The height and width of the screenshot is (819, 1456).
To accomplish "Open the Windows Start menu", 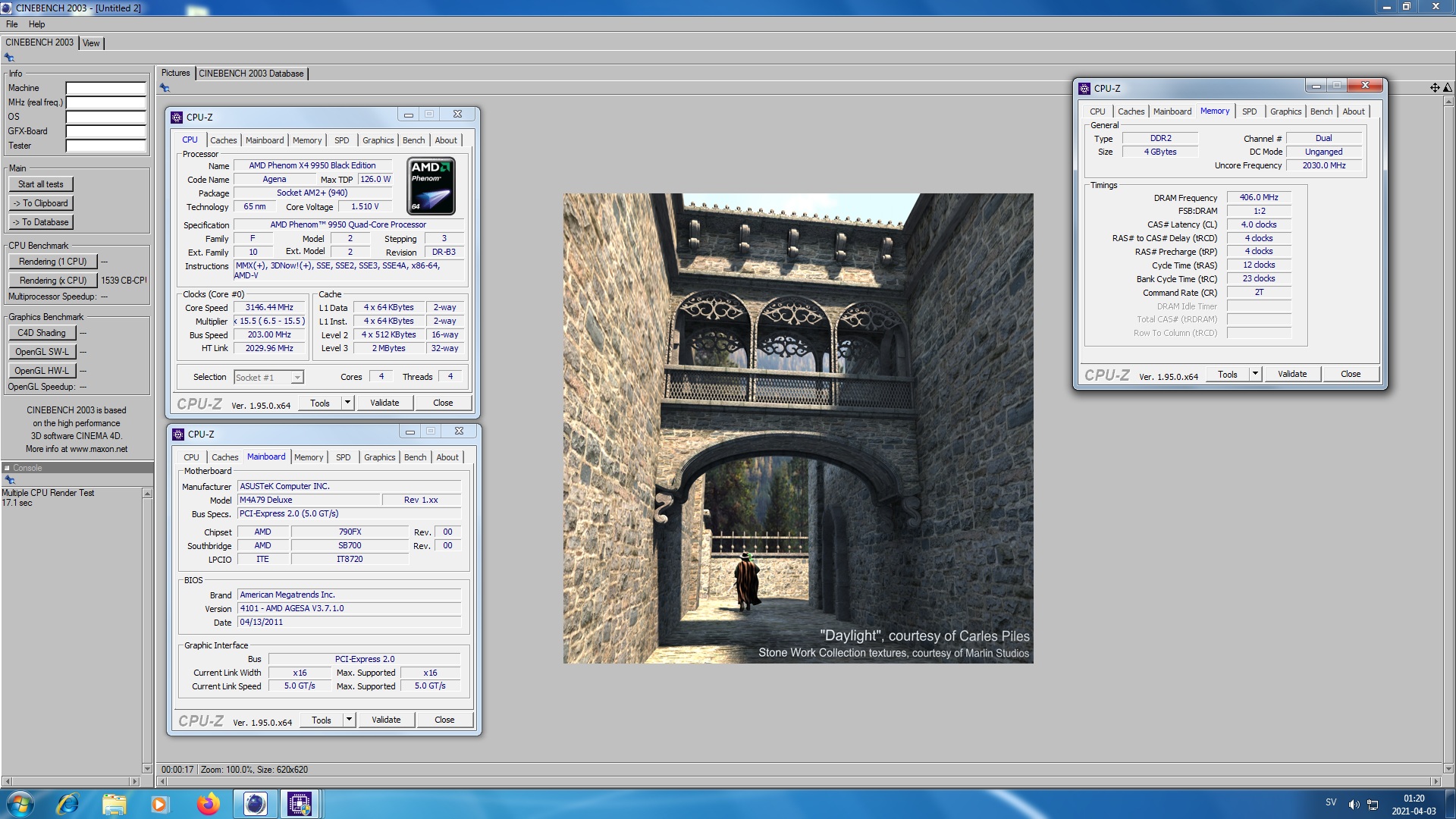I will pos(20,804).
